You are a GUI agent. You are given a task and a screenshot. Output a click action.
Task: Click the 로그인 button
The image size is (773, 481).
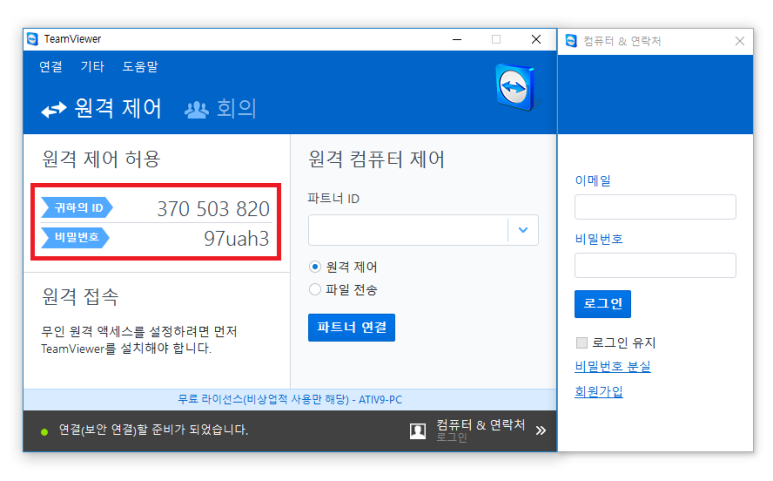click(602, 304)
